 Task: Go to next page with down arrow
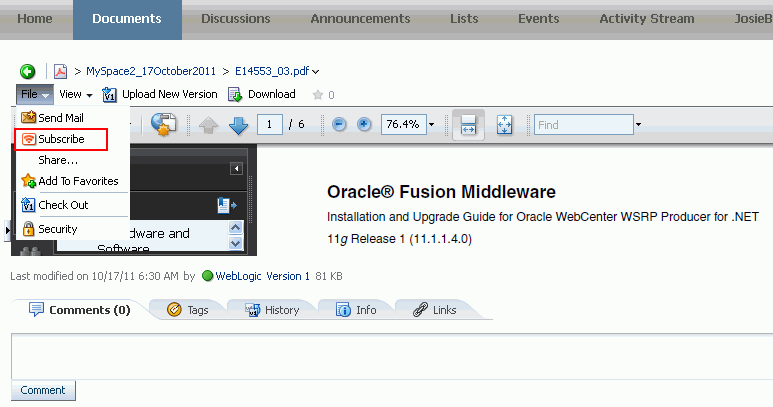(239, 125)
